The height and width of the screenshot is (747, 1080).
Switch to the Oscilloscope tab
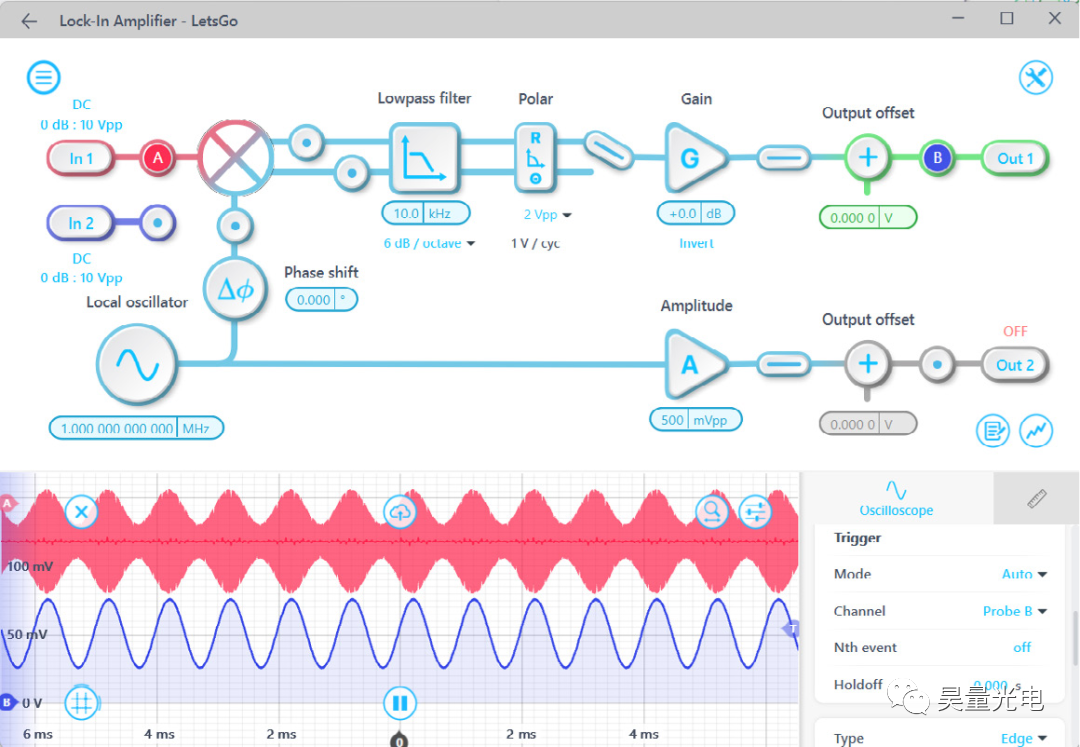896,499
